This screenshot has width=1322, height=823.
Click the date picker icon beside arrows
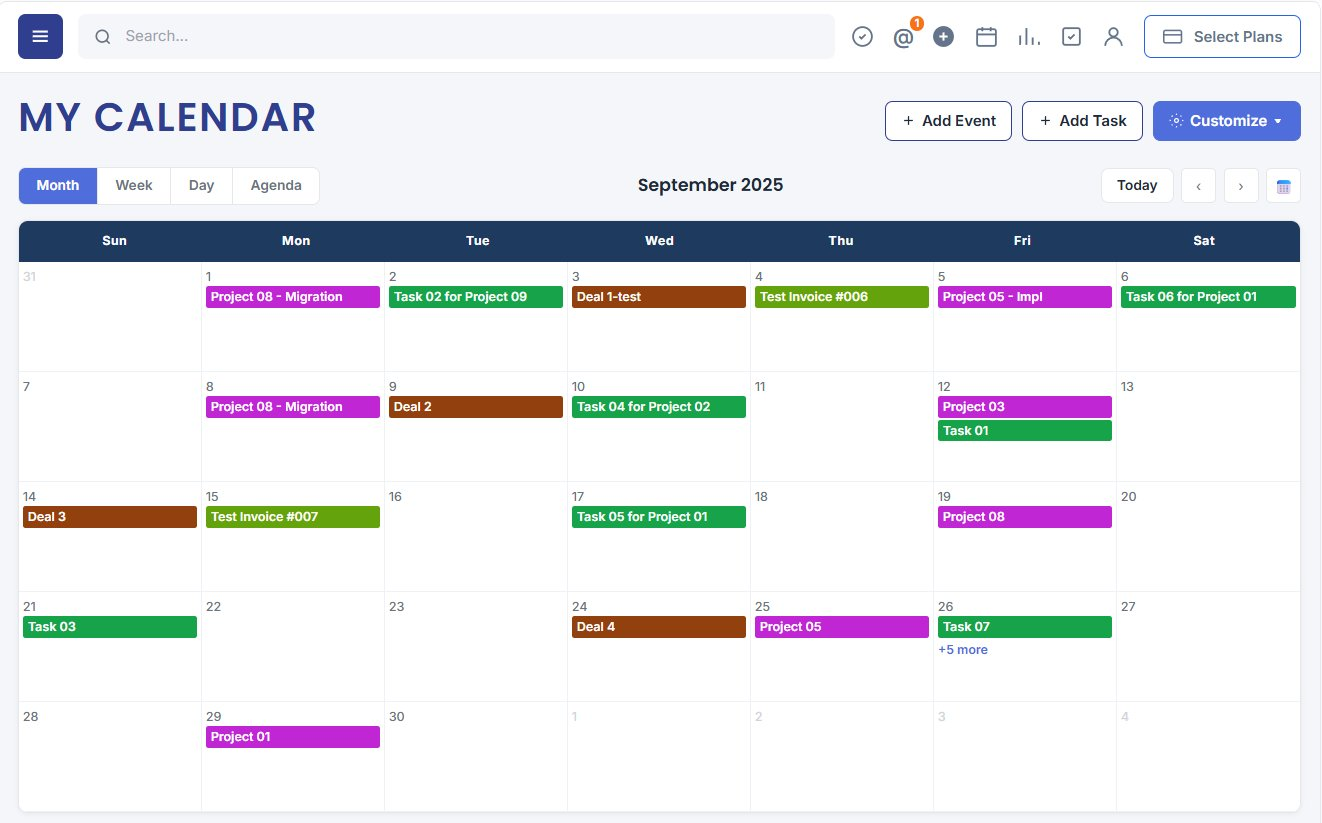[x=1283, y=185]
